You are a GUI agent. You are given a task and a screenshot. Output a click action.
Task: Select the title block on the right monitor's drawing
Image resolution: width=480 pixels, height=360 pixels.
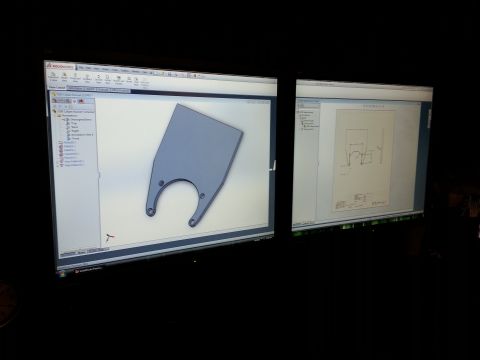(x=362, y=201)
